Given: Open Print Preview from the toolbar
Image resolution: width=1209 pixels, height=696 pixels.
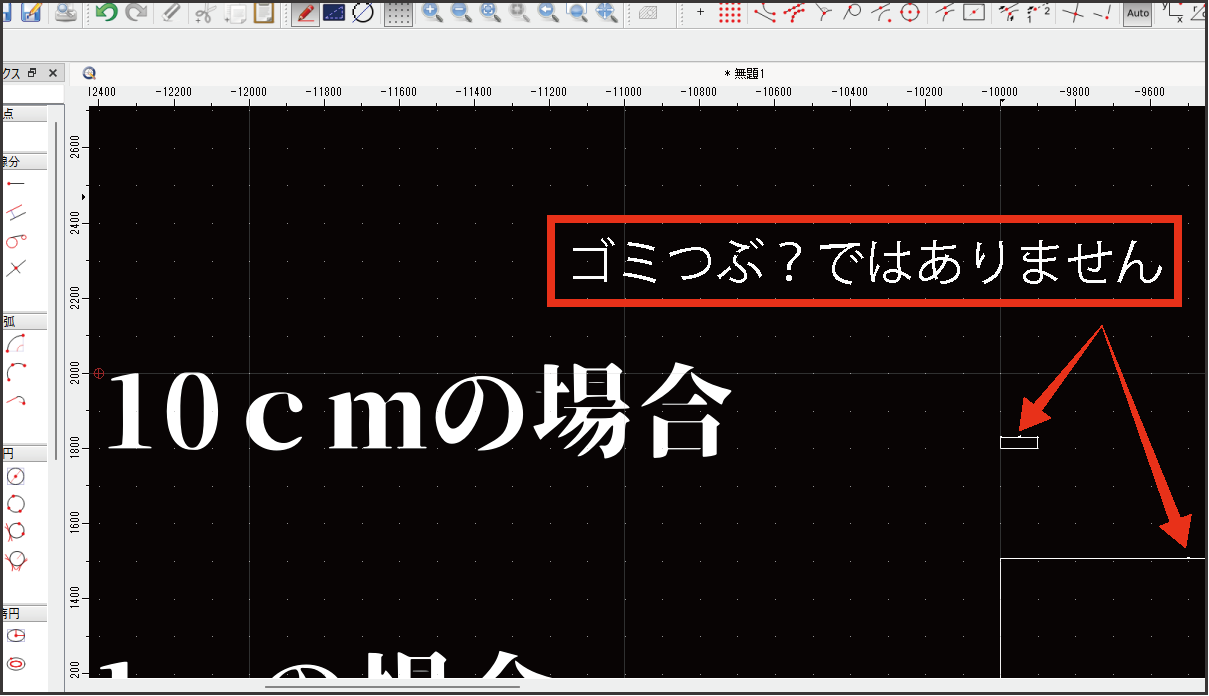Looking at the screenshot, I should pos(65,13).
